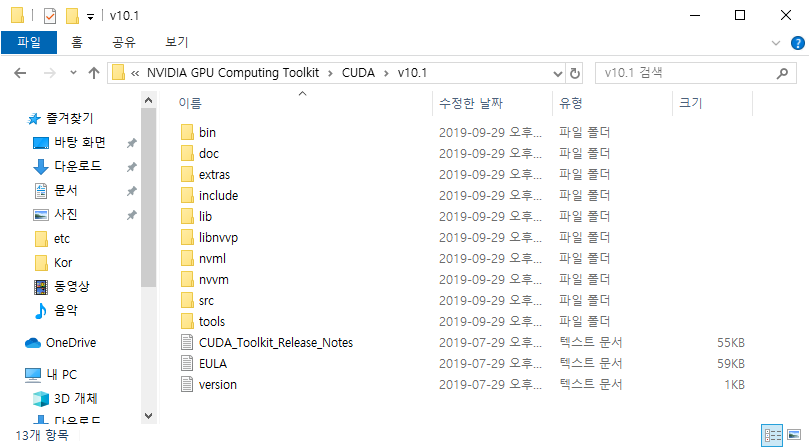This screenshot has height=448, width=810.
Task: Open the 홈 ribbon tab
Action: click(76, 42)
